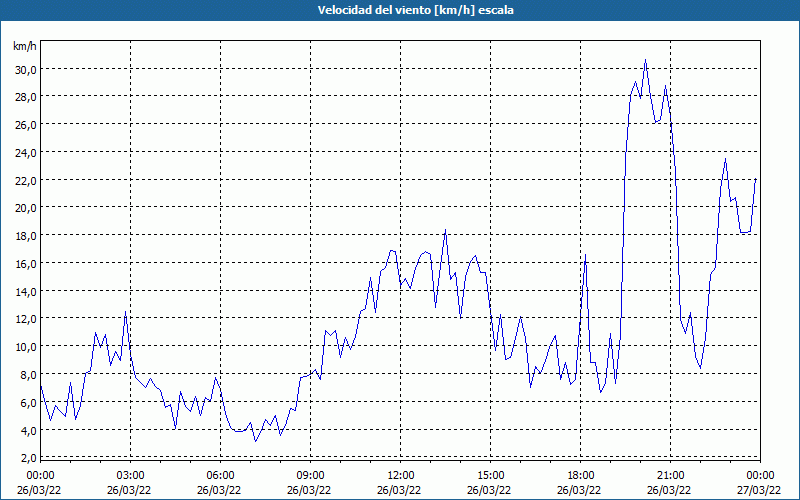Click the '16,0' y-axis value

[x=26, y=264]
